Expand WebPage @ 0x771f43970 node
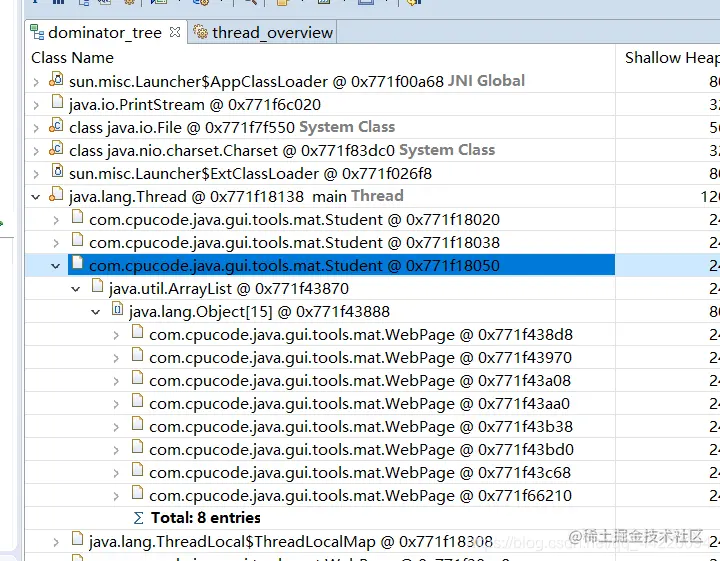The width and height of the screenshot is (720, 561). pyautogui.click(x=116, y=359)
